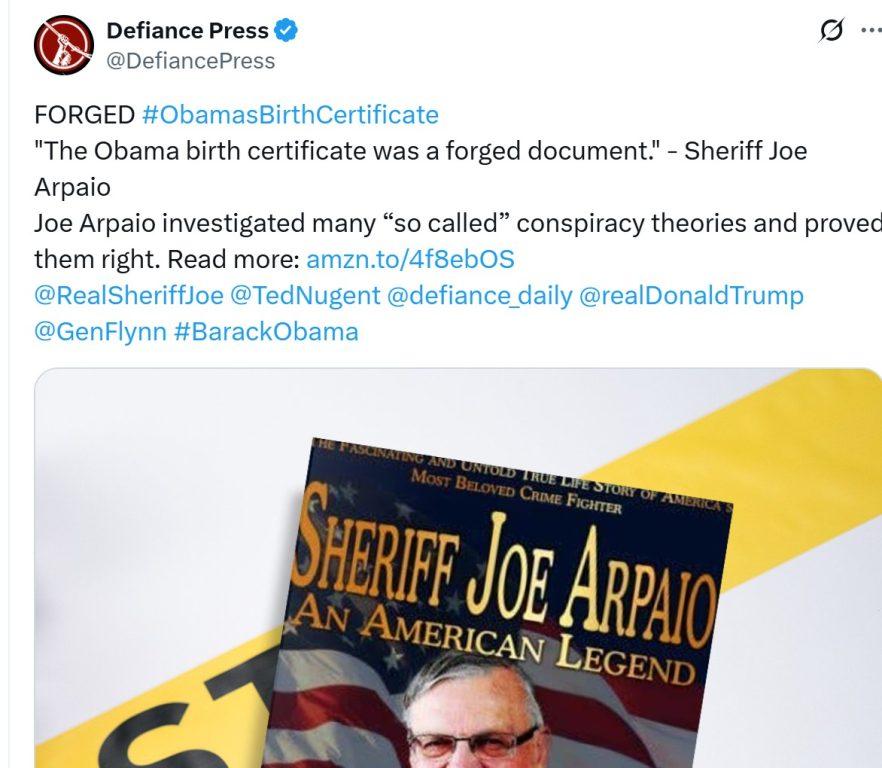
Task: Open the @defiance_daily mention
Action: coord(479,295)
